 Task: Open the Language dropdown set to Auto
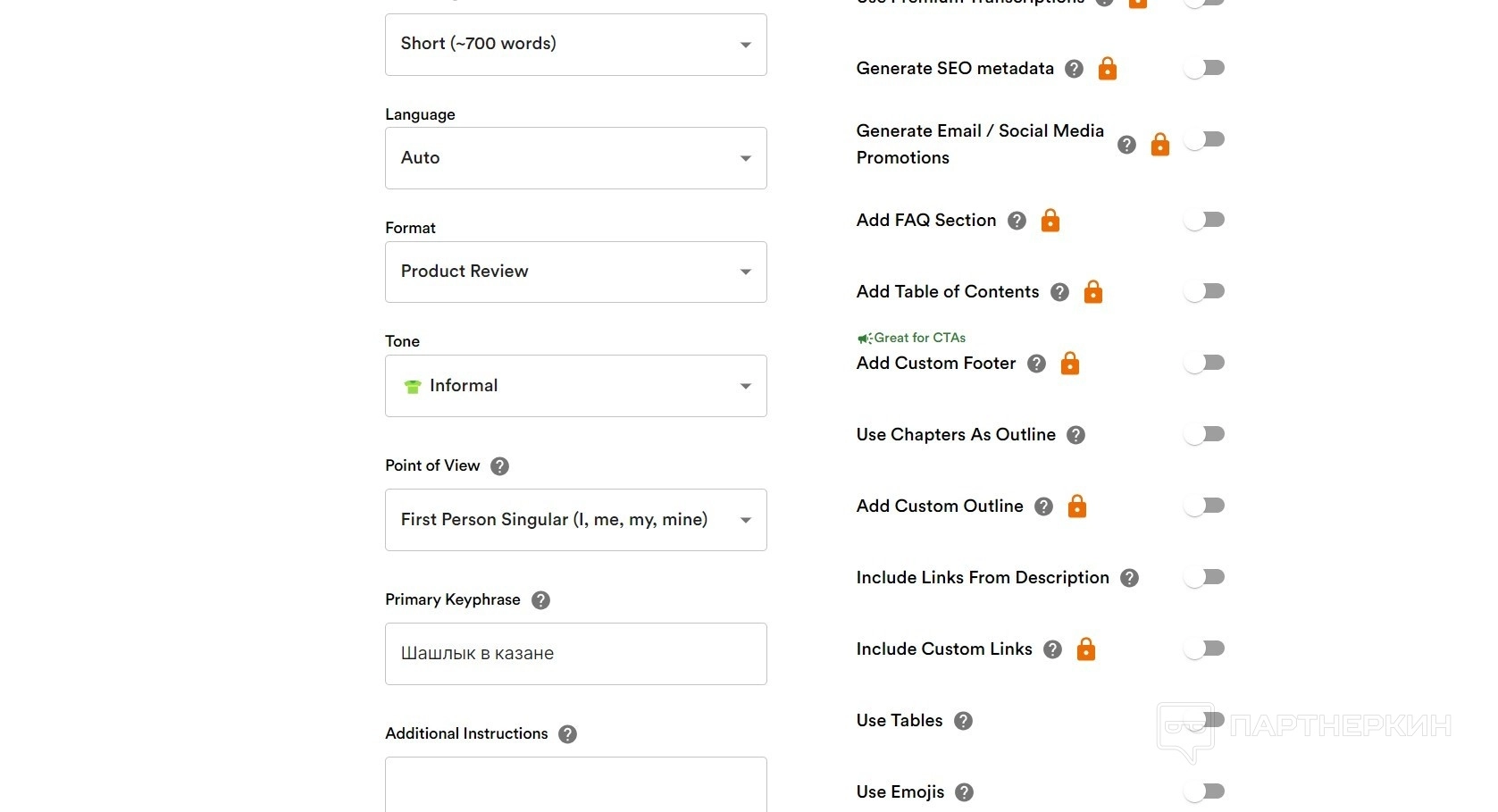click(575, 158)
